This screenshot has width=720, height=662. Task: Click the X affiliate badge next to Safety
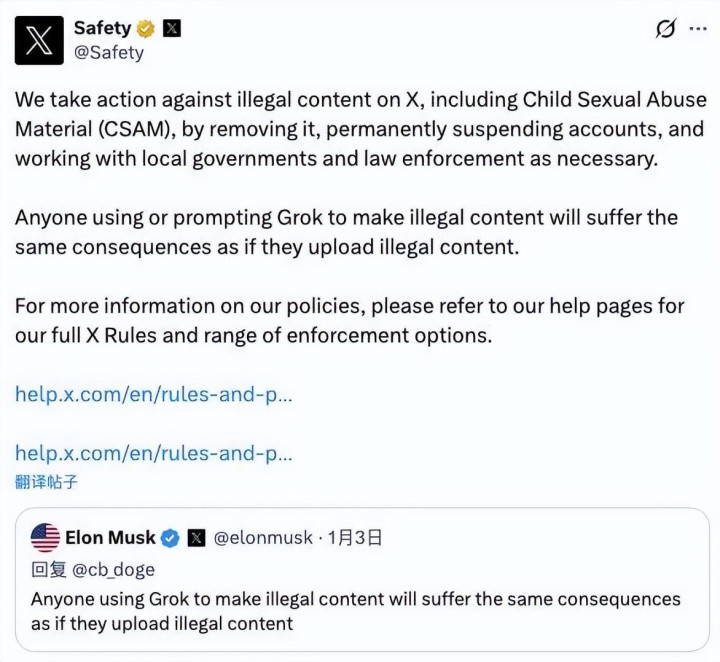pyautogui.click(x=172, y=29)
